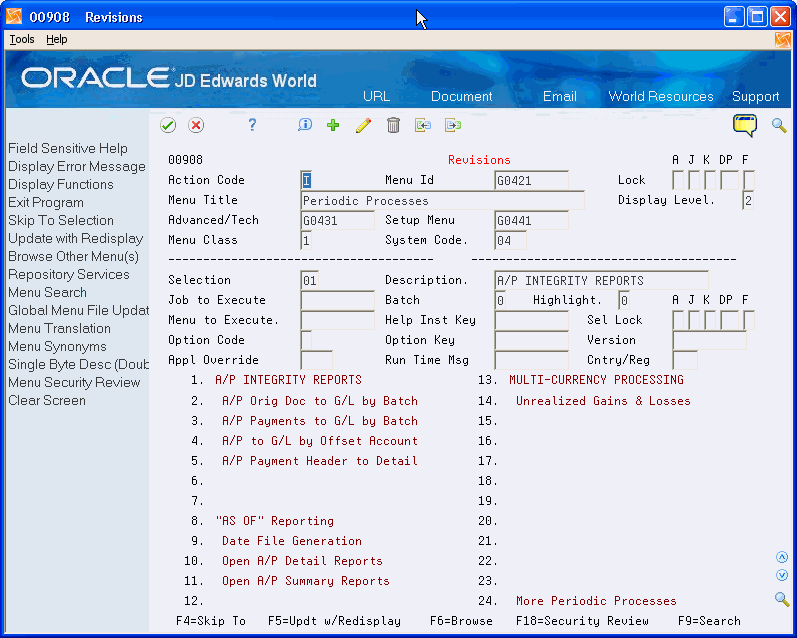The width and height of the screenshot is (797, 638).
Task: Select Update with Redisplay in sidebar
Action: 76,238
